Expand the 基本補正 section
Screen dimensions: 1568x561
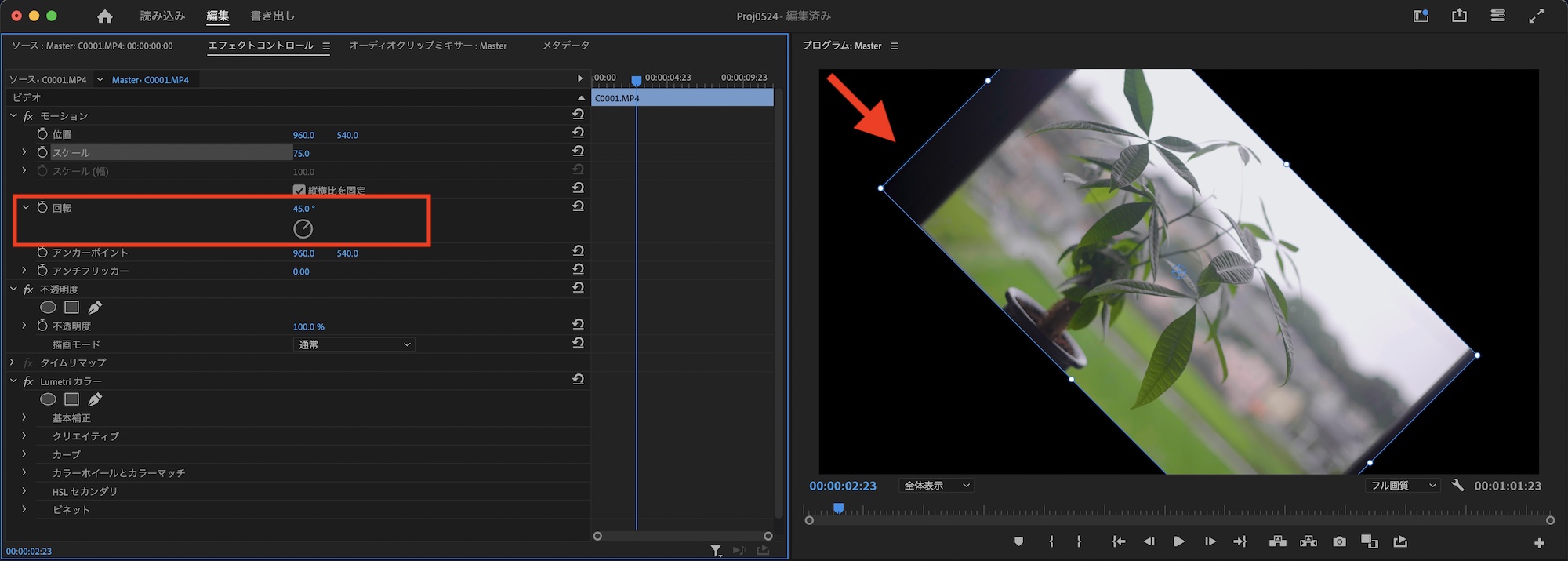click(x=24, y=418)
